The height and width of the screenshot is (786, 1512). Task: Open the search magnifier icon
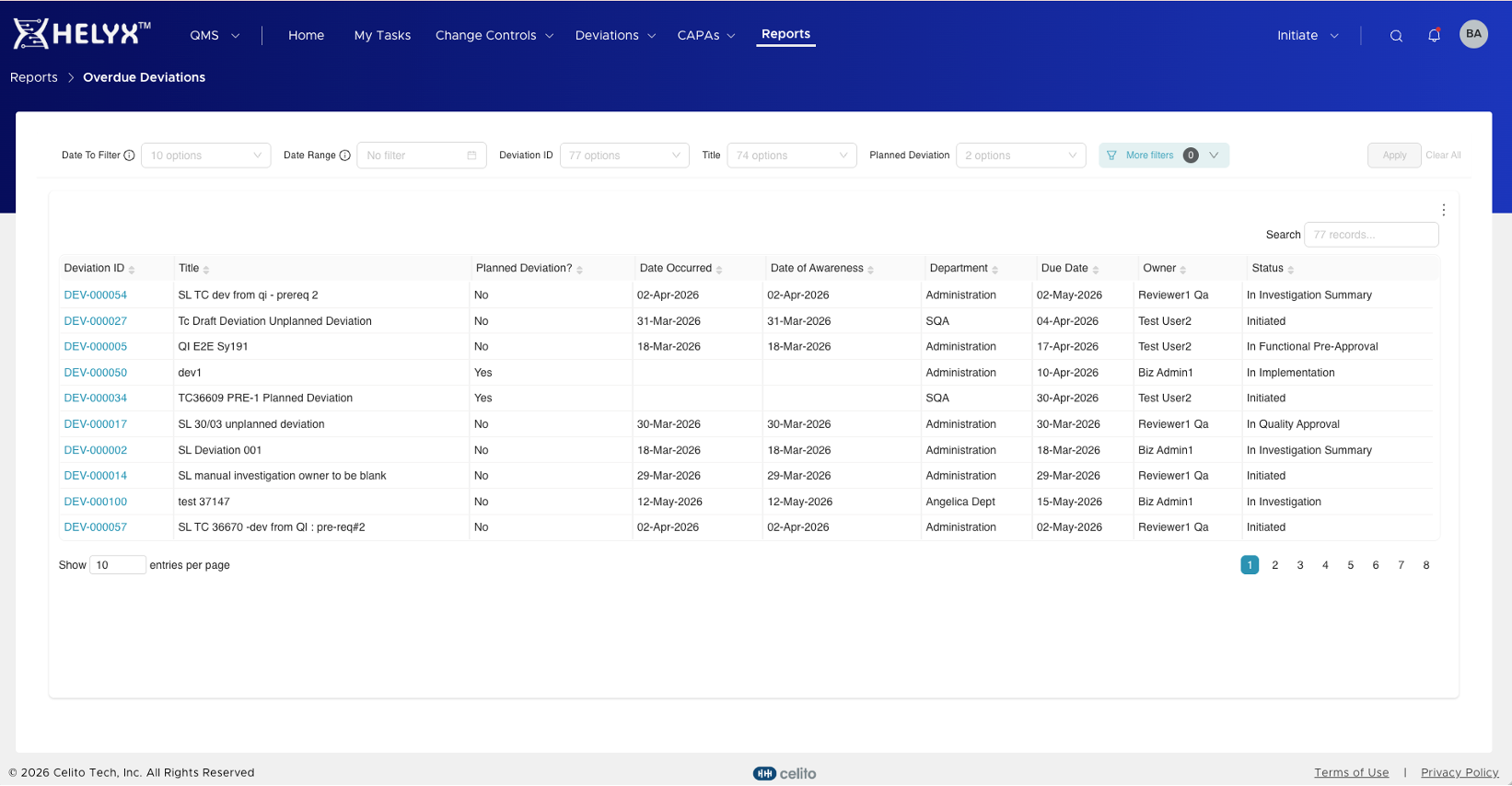tap(1396, 36)
